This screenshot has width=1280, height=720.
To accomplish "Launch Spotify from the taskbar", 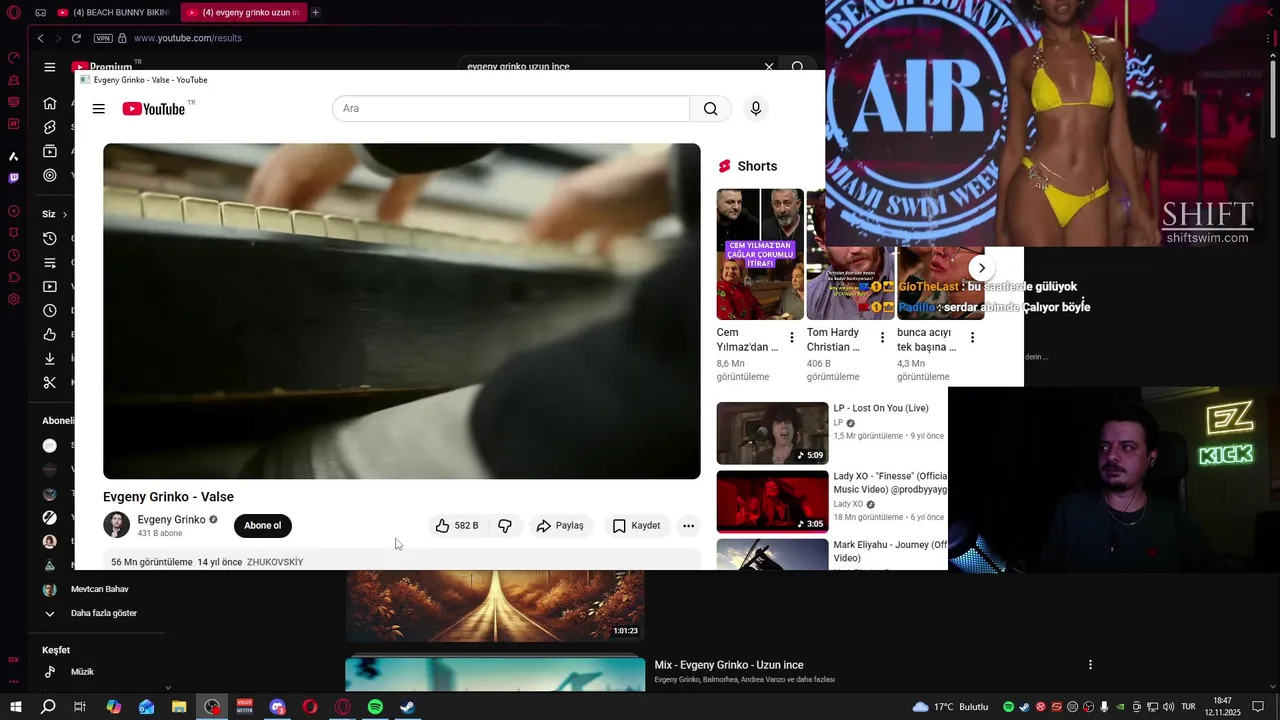I will 375,707.
